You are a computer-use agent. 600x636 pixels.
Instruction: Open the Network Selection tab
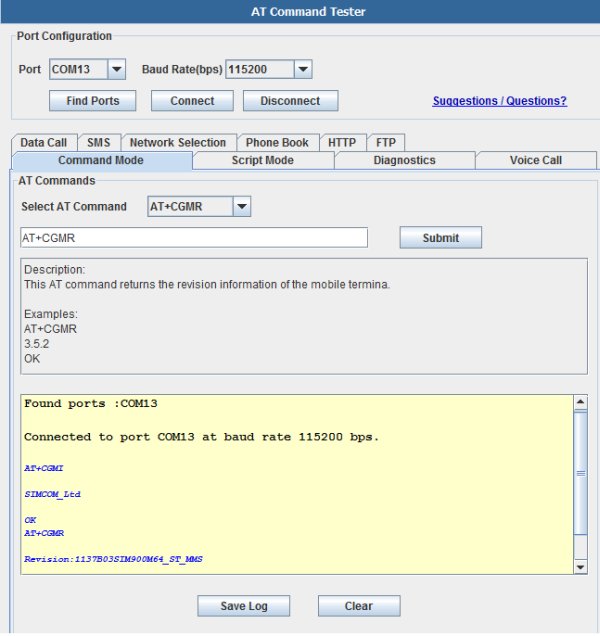pos(178,142)
